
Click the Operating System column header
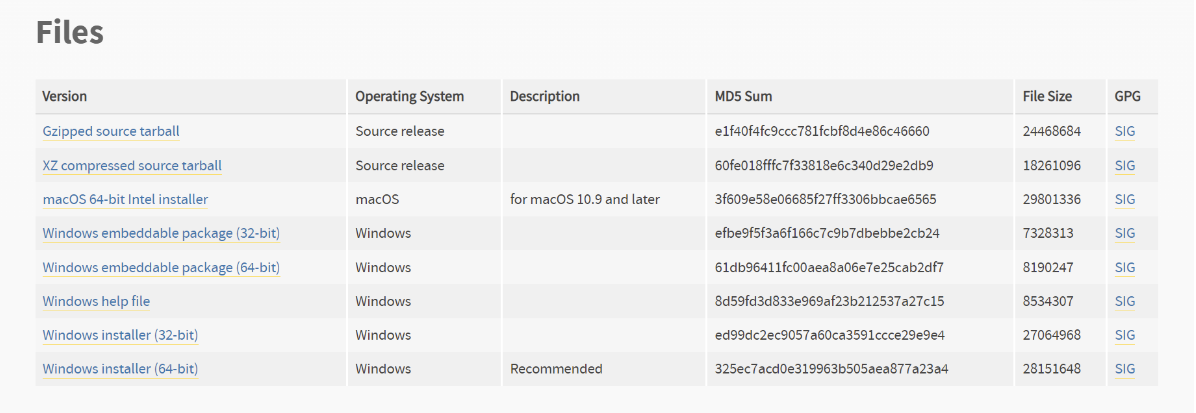pos(410,97)
